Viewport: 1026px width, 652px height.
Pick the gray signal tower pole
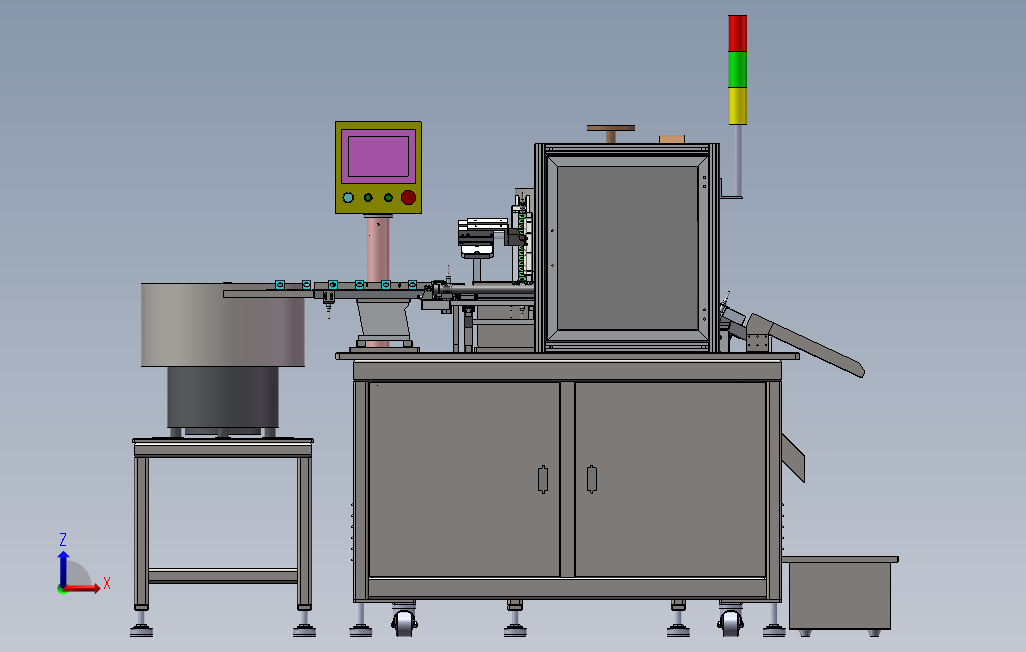739,160
